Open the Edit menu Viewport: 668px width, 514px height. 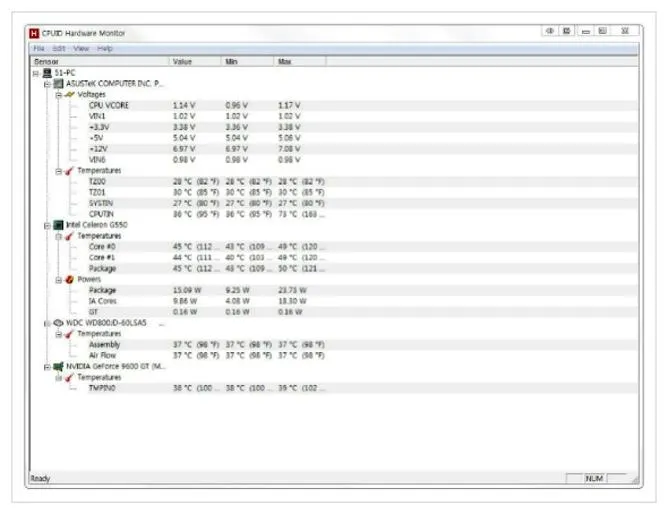pyautogui.click(x=59, y=49)
